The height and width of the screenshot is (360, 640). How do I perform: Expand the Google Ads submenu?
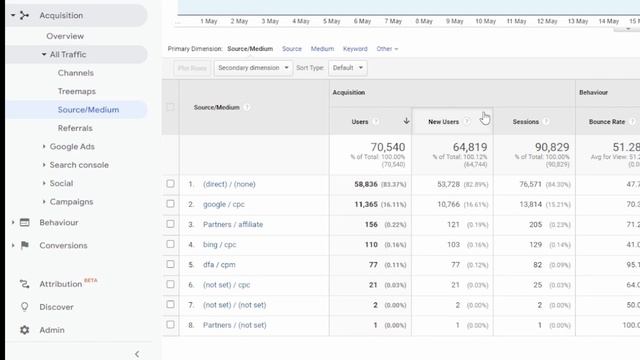[44, 147]
